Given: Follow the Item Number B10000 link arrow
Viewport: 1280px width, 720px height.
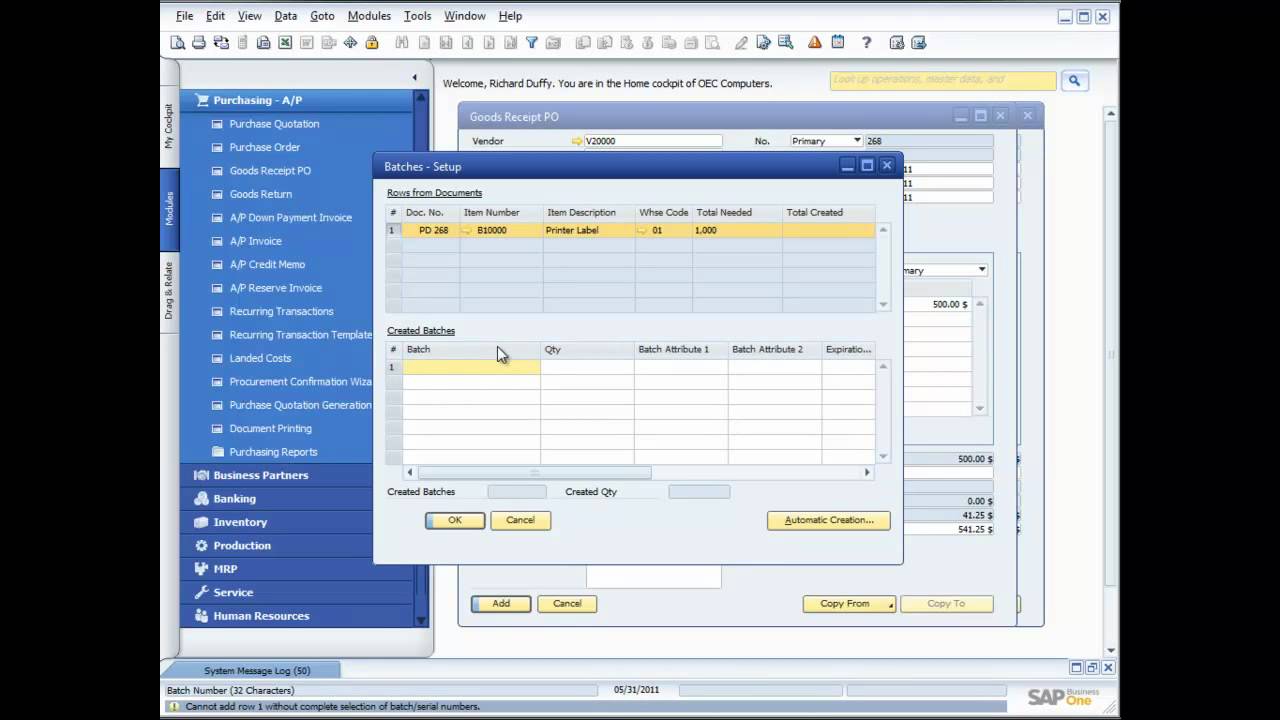Looking at the screenshot, I should point(467,230).
